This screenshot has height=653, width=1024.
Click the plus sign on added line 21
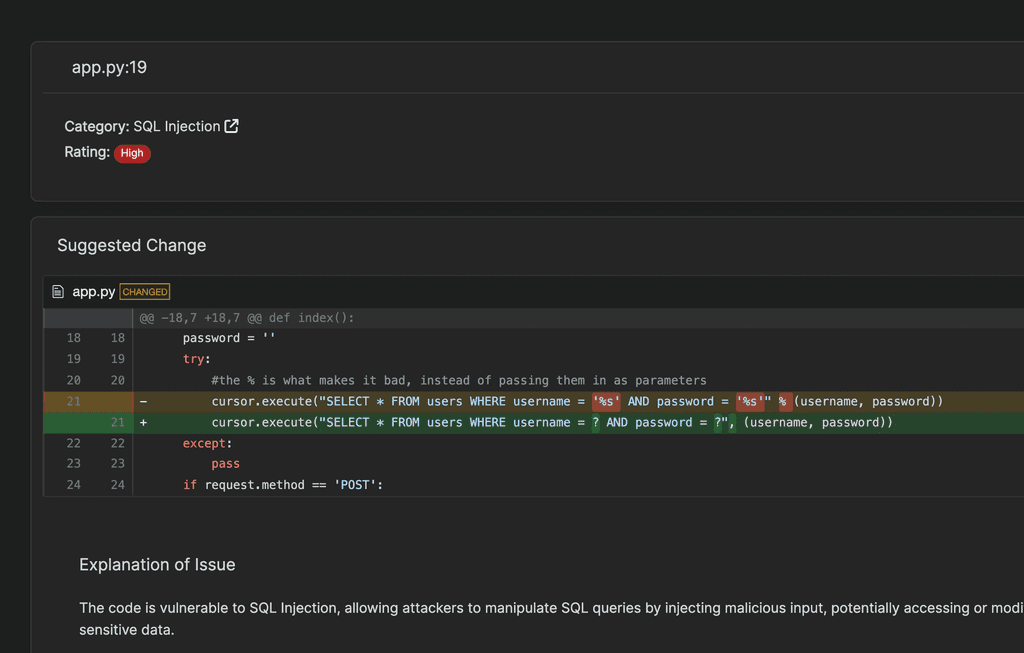click(x=143, y=422)
